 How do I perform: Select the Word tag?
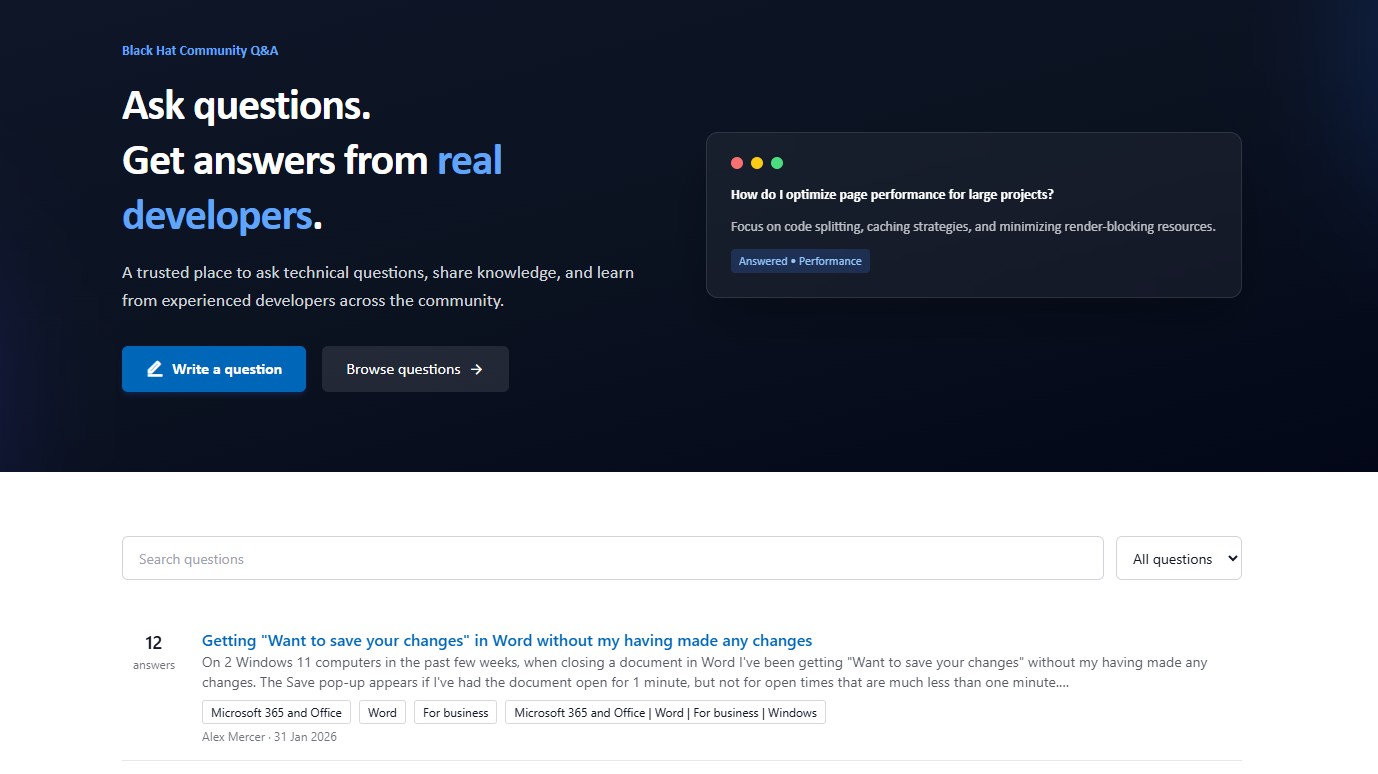(x=382, y=712)
